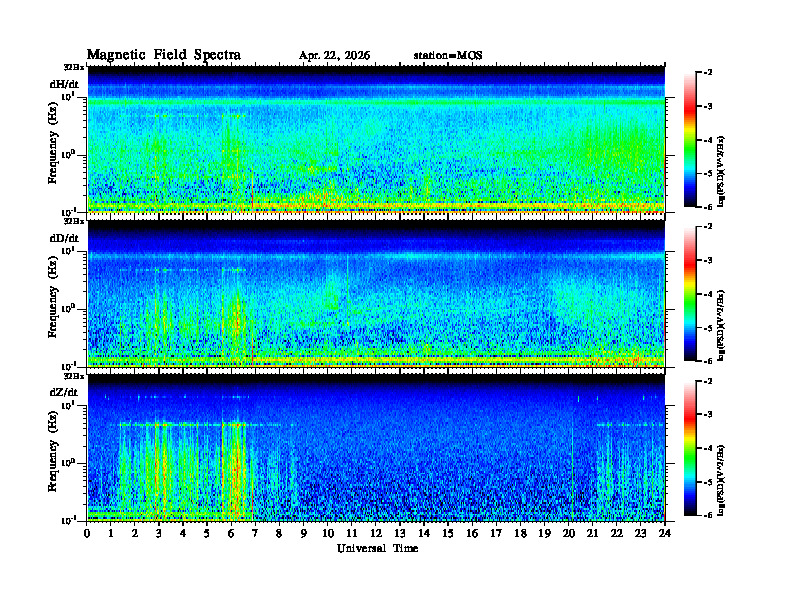Click the dH/dt panel color scale bar
Screen dimensions: 792x612
pos(690,140)
